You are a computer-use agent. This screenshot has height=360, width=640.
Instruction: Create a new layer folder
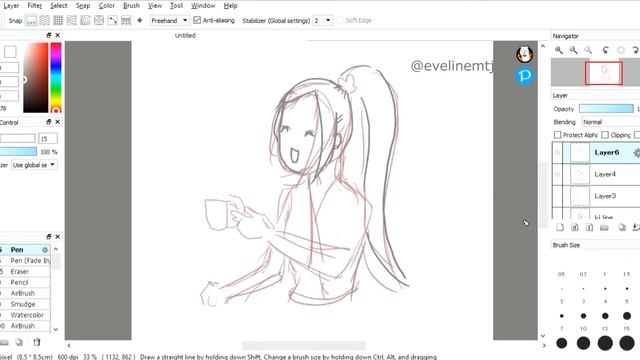pyautogui.click(x=604, y=227)
